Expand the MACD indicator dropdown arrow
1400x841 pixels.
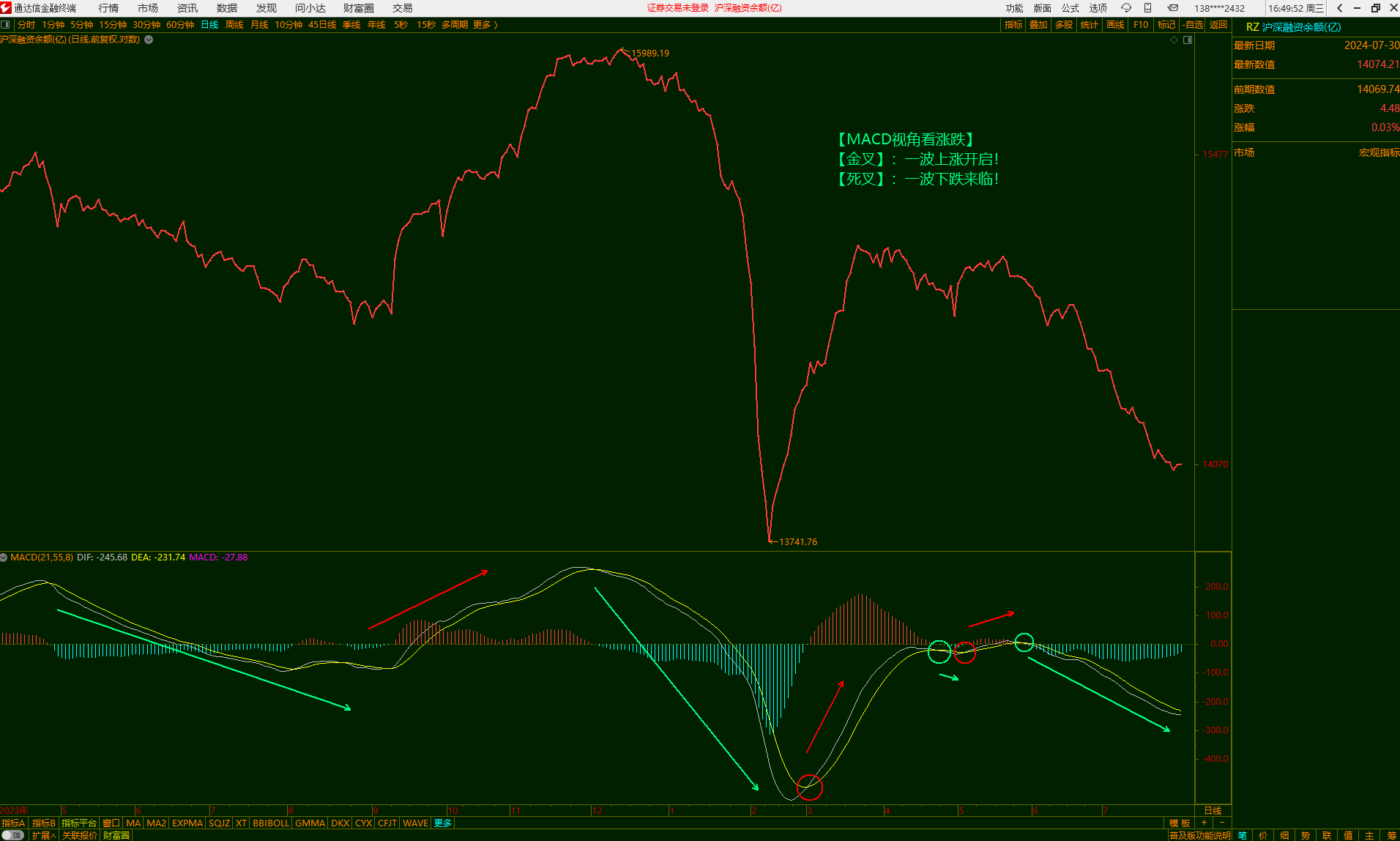click(4, 557)
